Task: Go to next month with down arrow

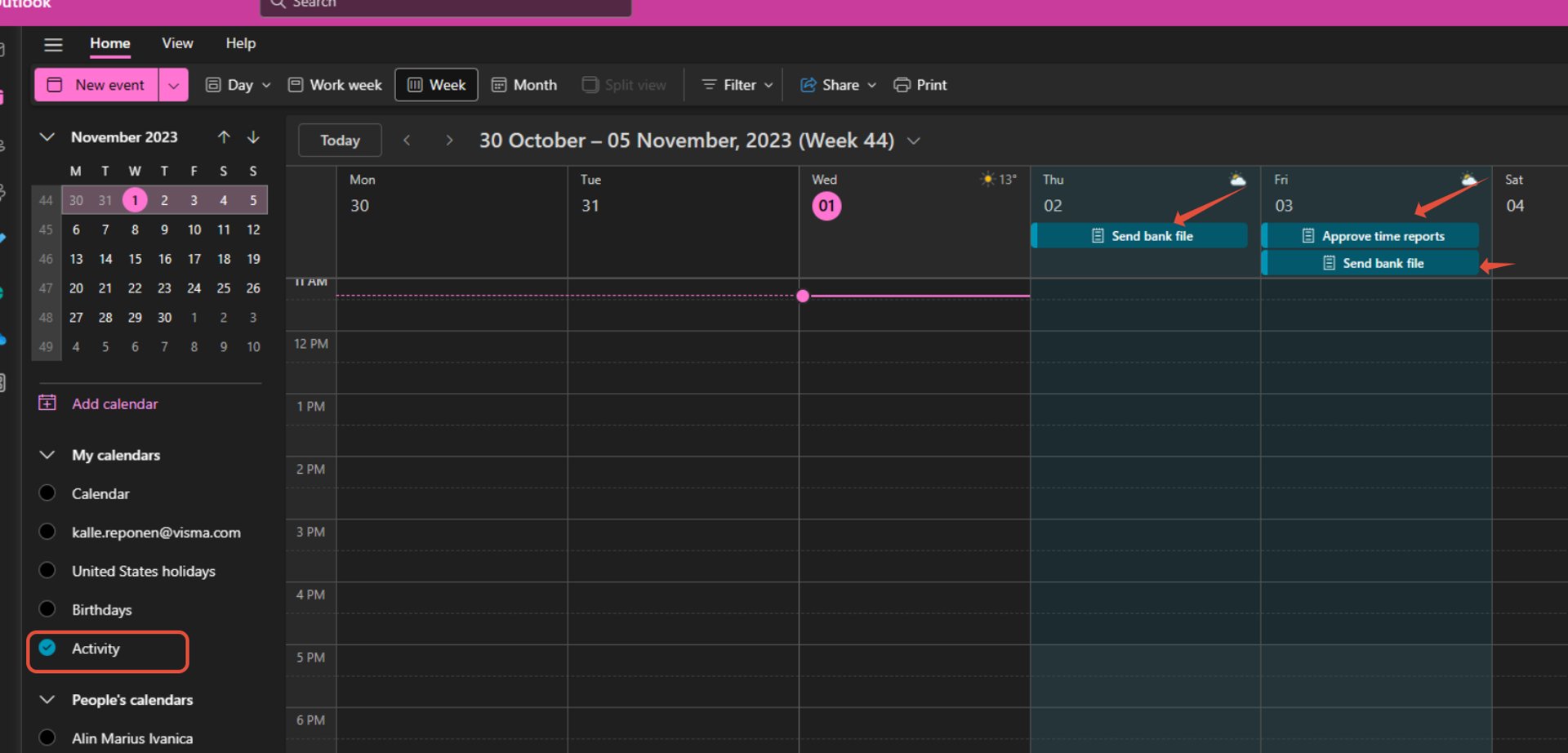Action: coord(253,137)
